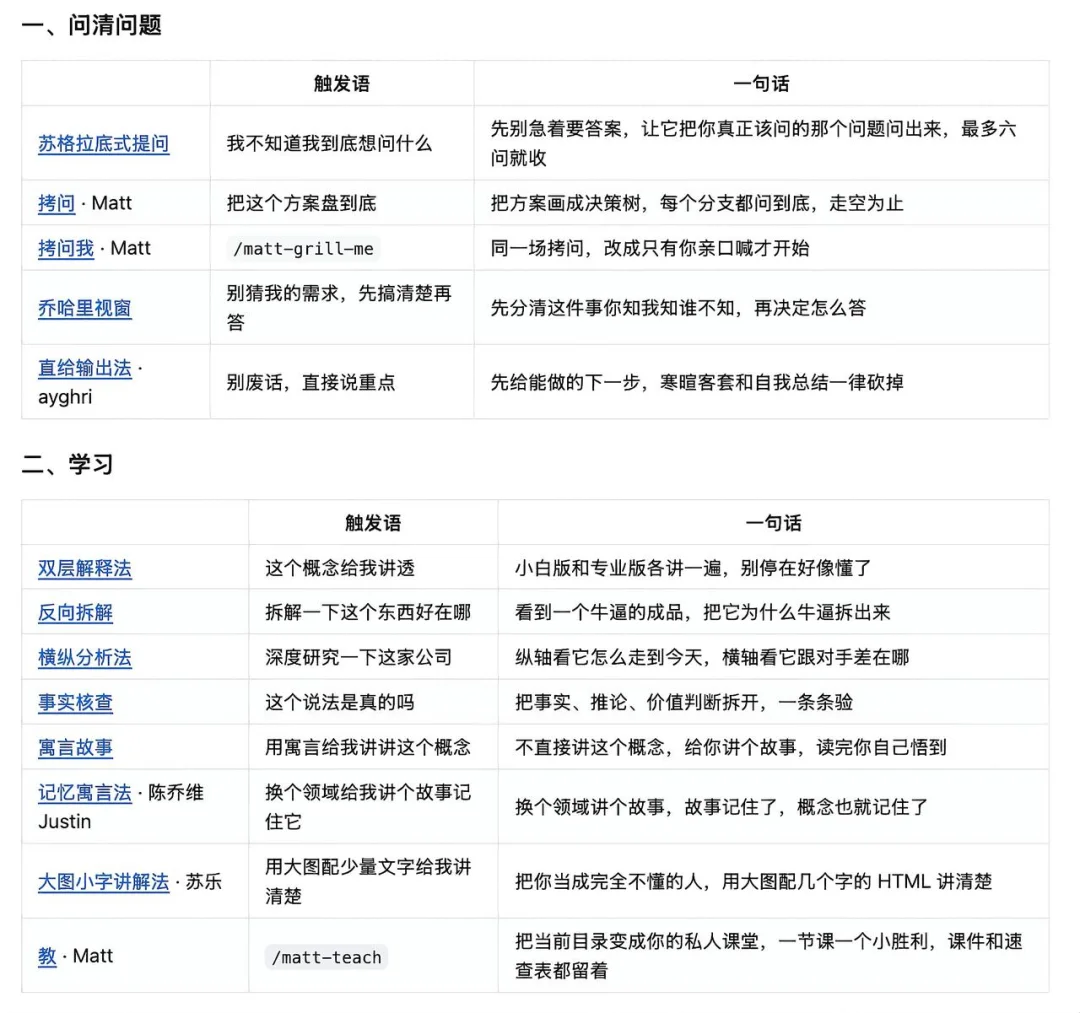The width and height of the screenshot is (1080, 1013).
Task: Open the 事实核查 link
Action: (x=75, y=702)
